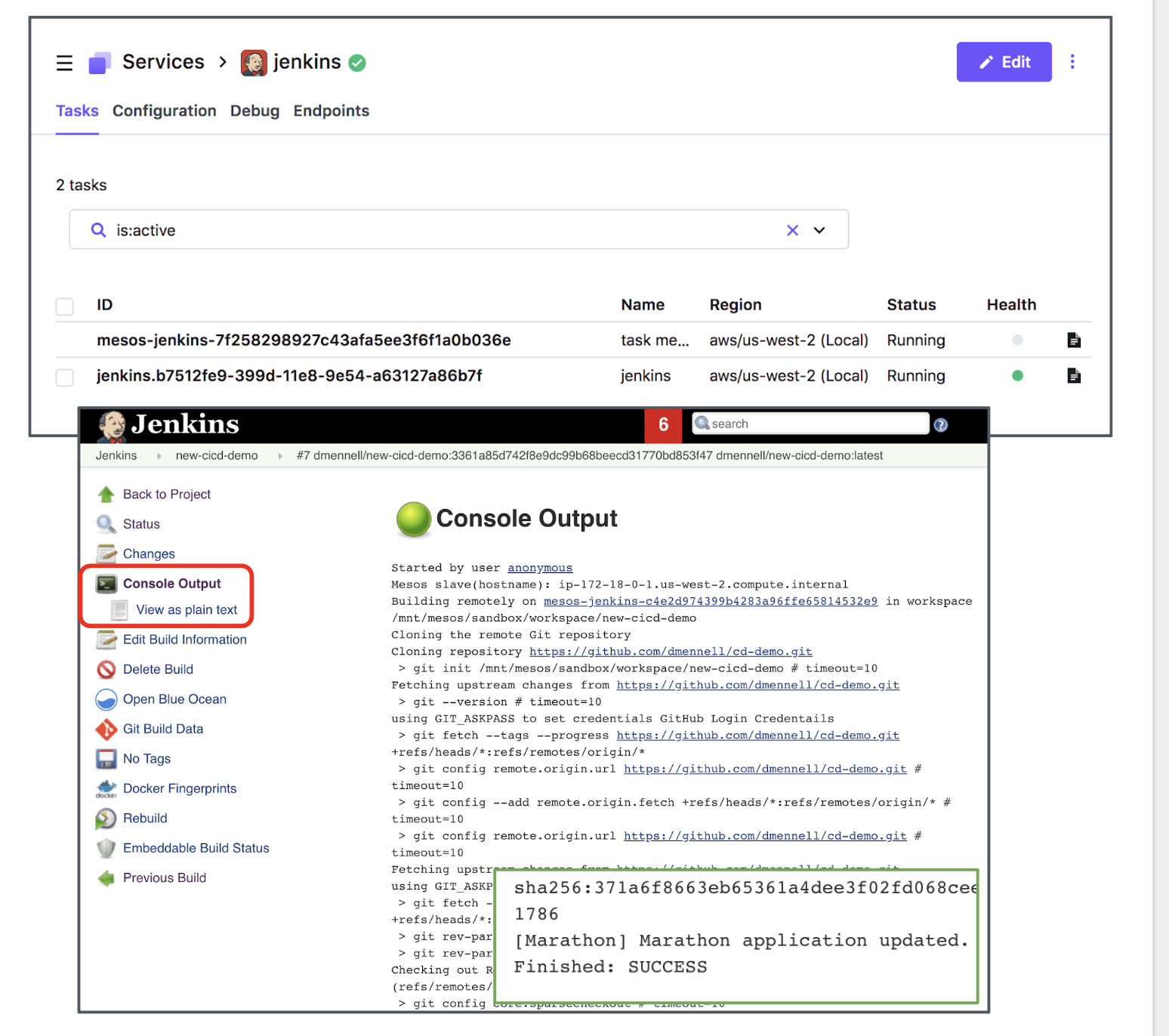The image size is (1169, 1036).
Task: Click the Health column header
Action: 1011,305
